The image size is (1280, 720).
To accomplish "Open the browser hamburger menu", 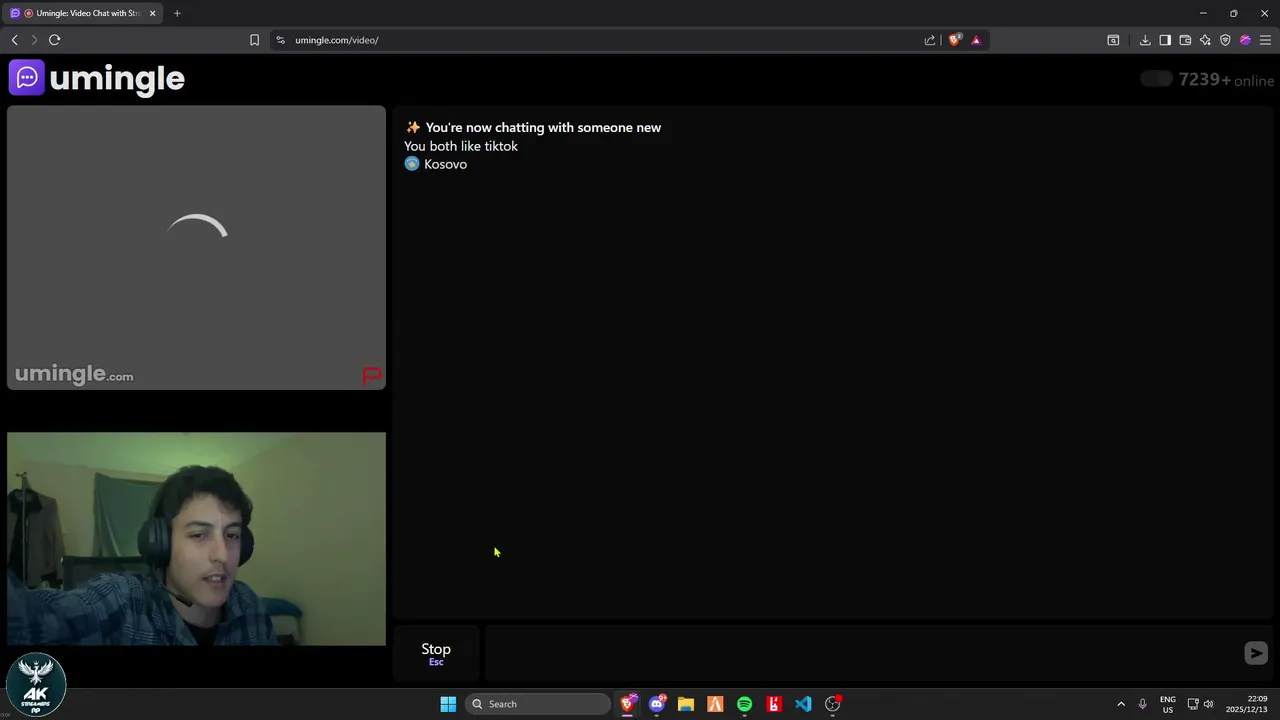I will pyautogui.click(x=1265, y=40).
